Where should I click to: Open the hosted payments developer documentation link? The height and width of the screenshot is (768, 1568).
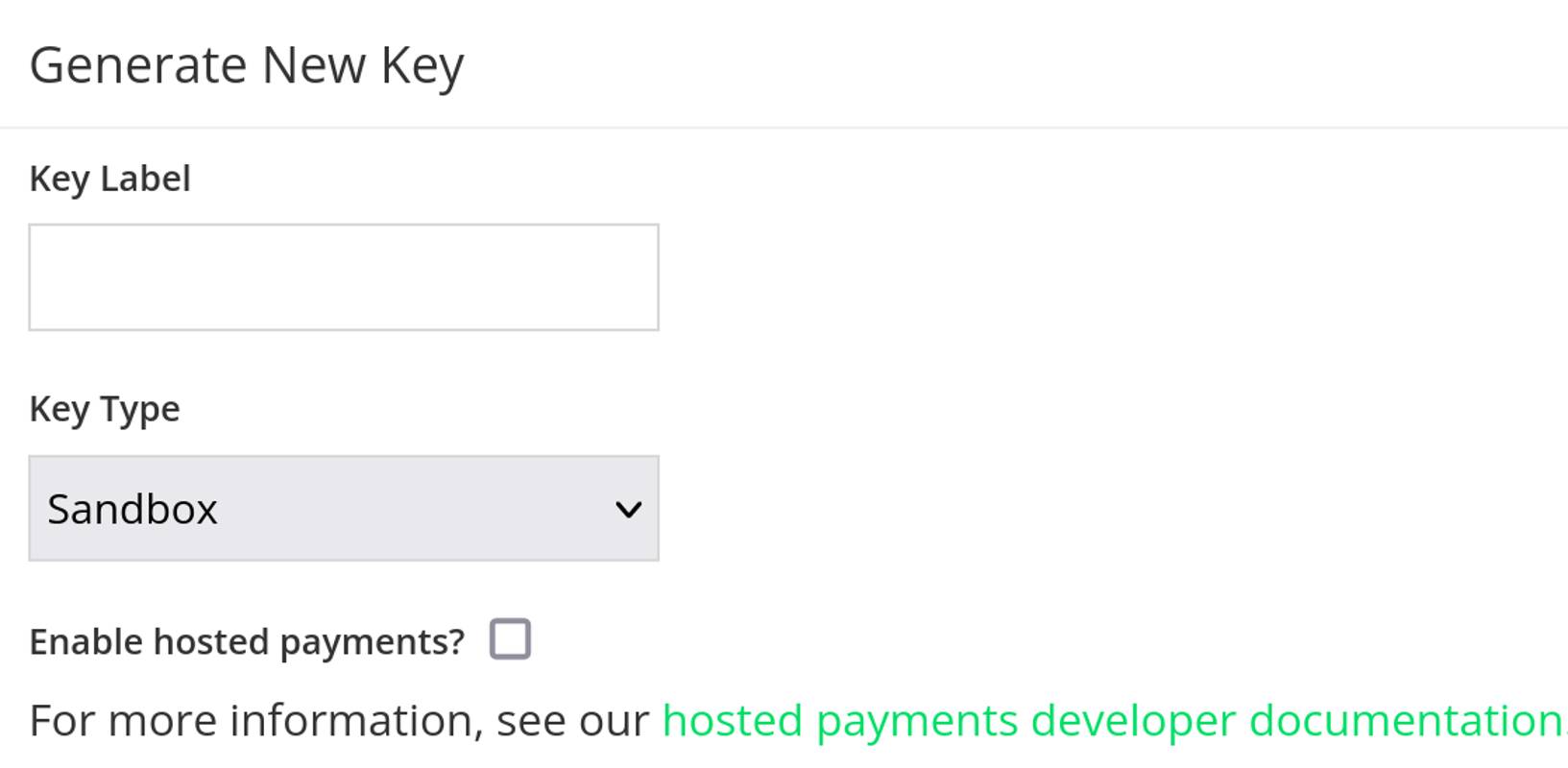(1104, 718)
